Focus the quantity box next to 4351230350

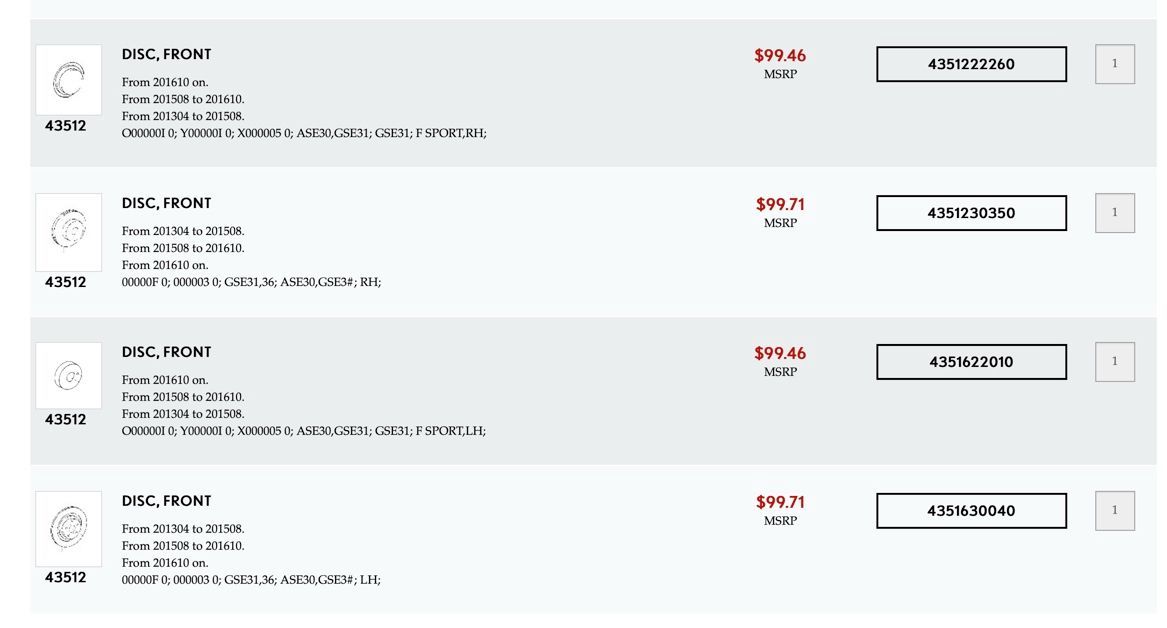coord(1114,213)
